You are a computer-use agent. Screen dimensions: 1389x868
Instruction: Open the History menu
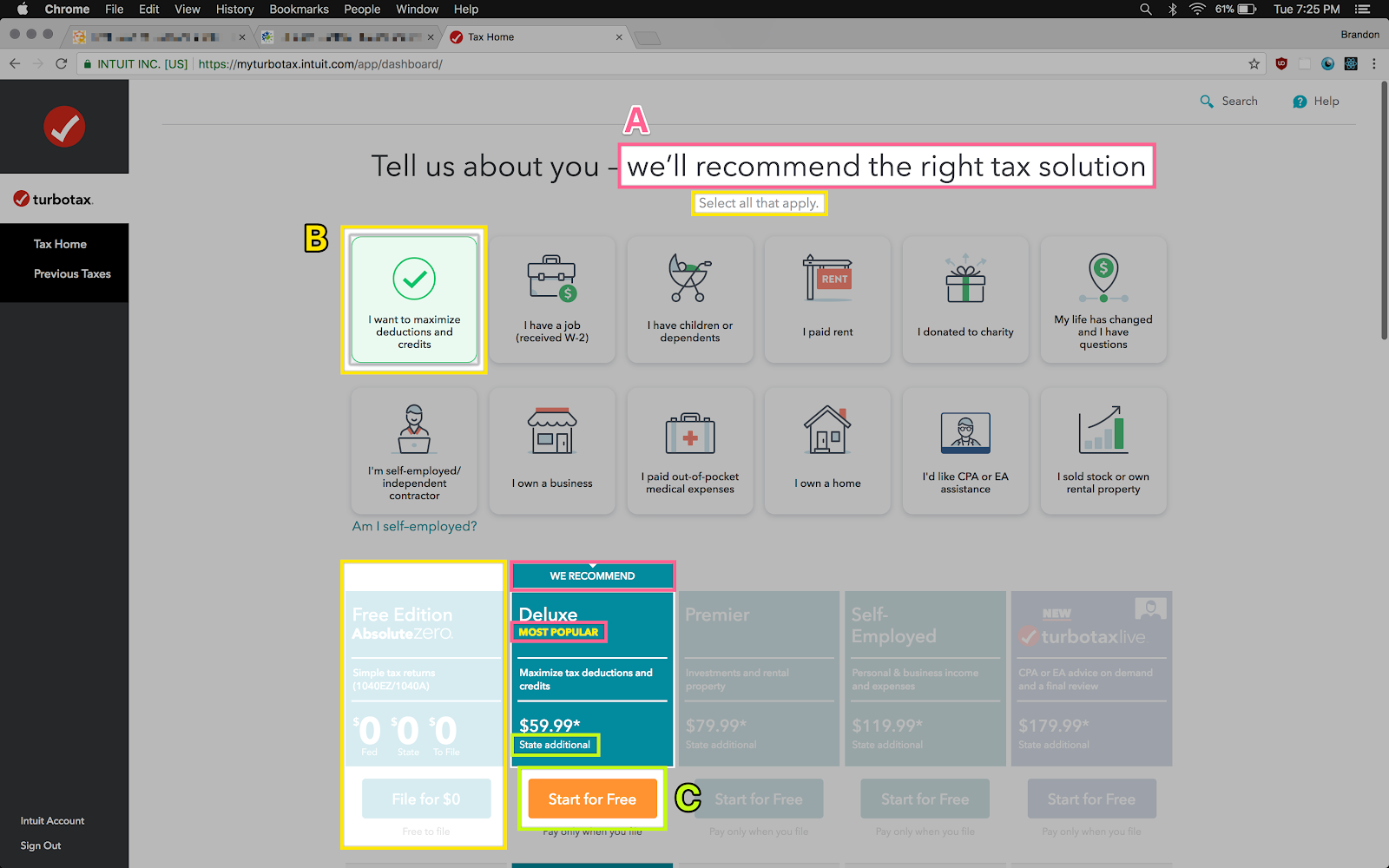234,10
